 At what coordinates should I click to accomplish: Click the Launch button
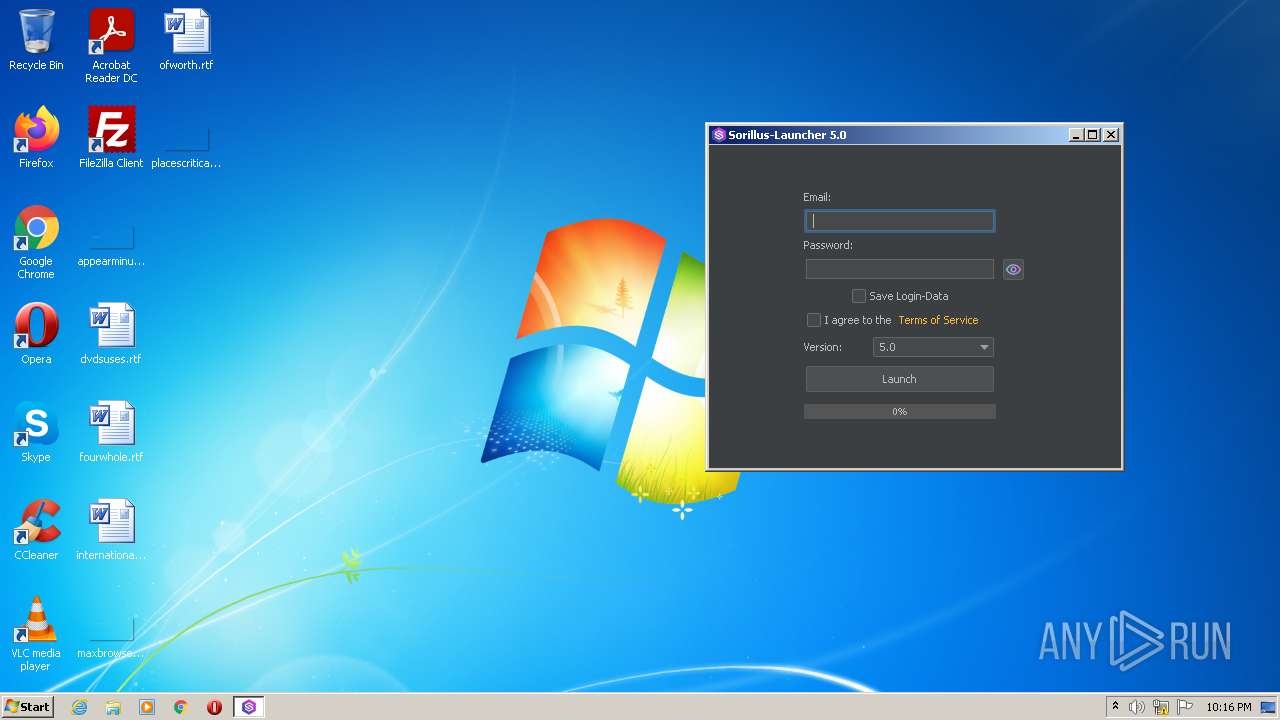tap(899, 379)
